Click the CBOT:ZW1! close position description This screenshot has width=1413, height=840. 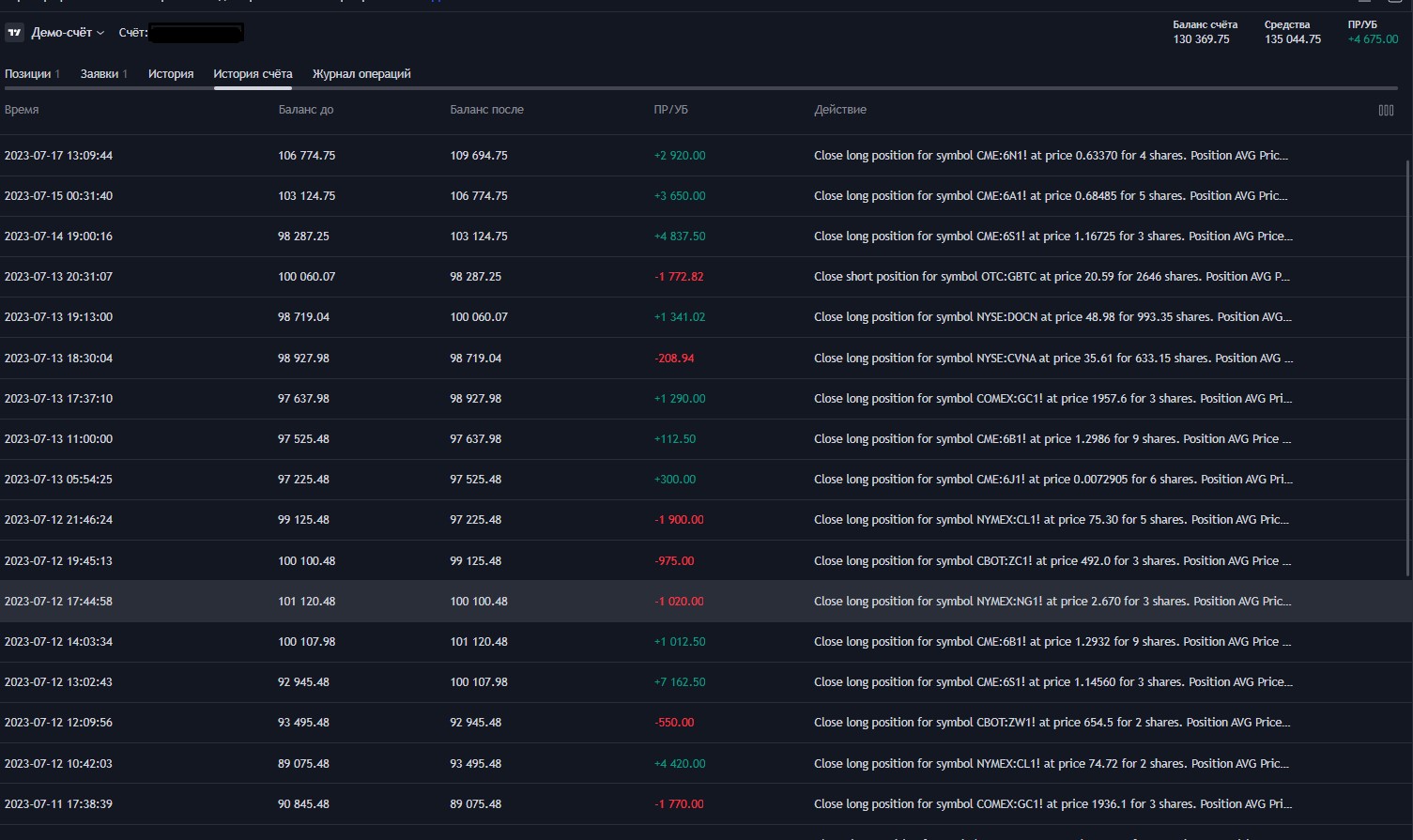(x=1052, y=723)
